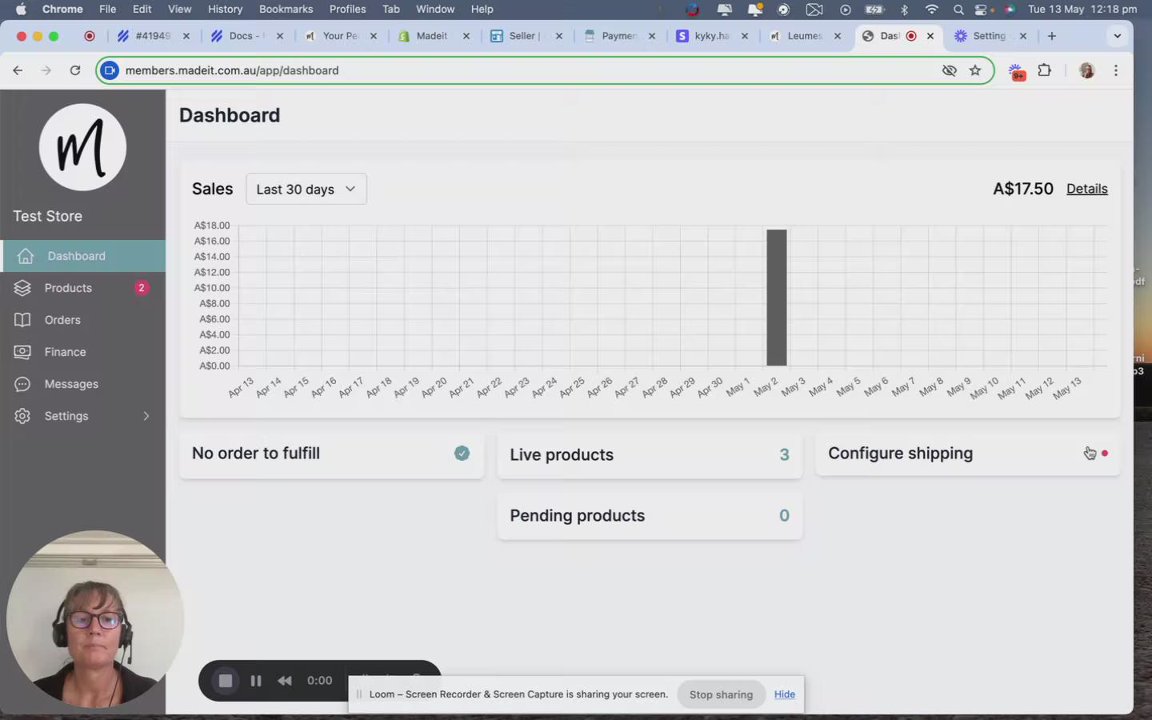Click the camera site-info icon in address bar

click(109, 71)
